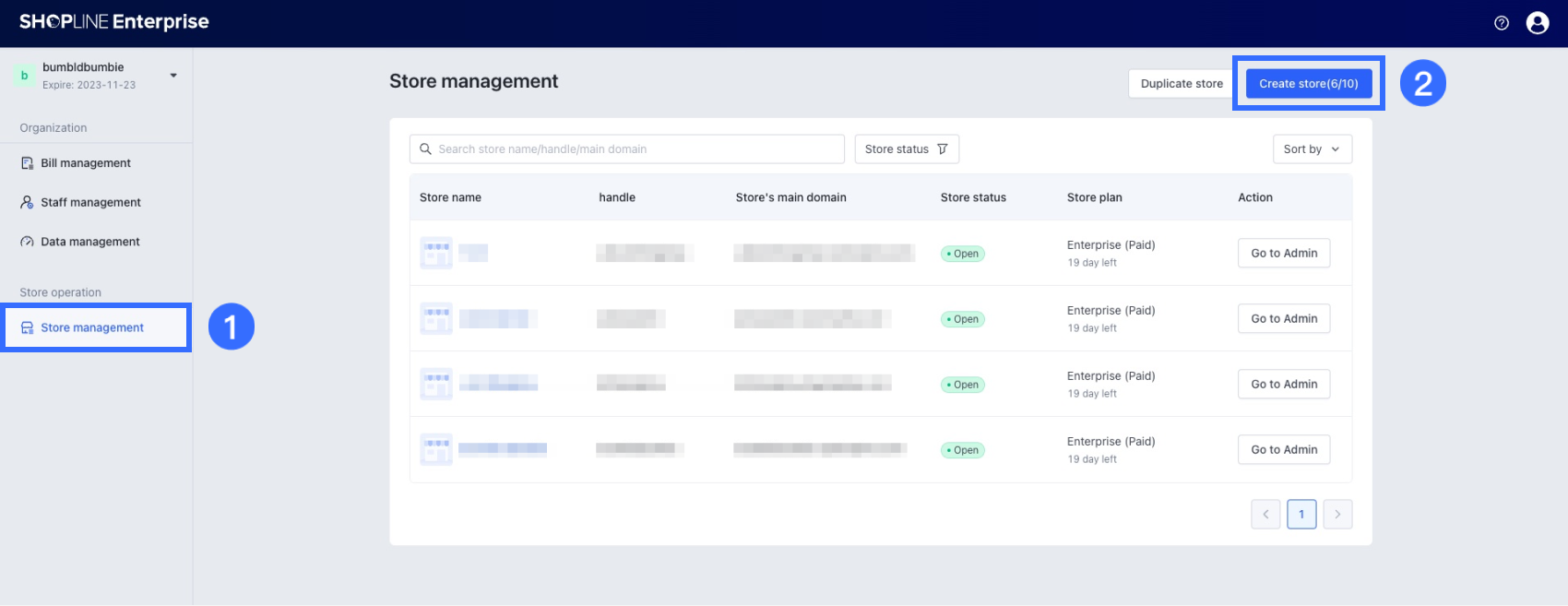Screen dimensions: 1568x606
Task: Click the Open status badge in fourth row
Action: [963, 450]
